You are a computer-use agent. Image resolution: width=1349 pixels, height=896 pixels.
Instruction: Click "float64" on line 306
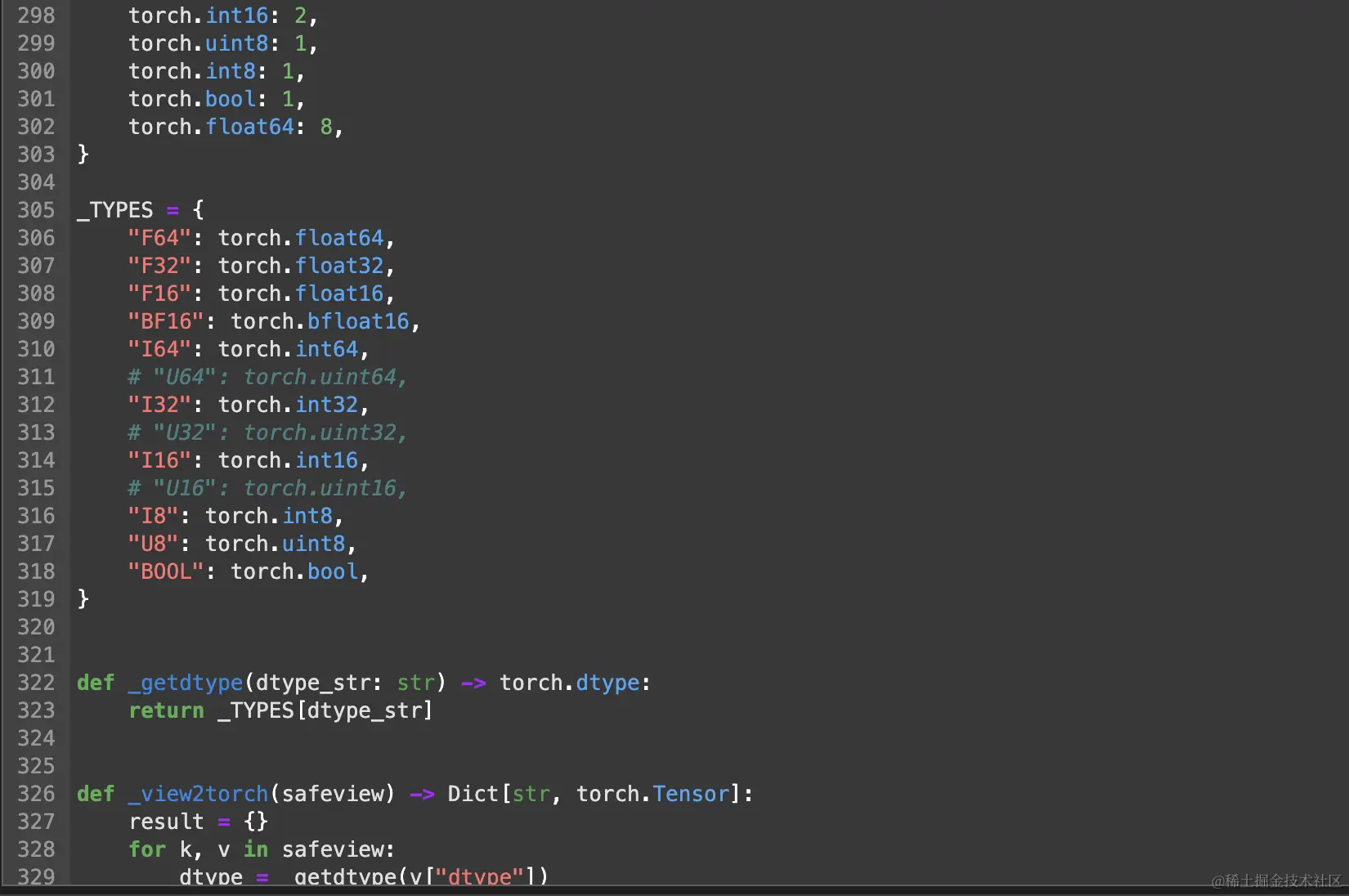coord(339,238)
